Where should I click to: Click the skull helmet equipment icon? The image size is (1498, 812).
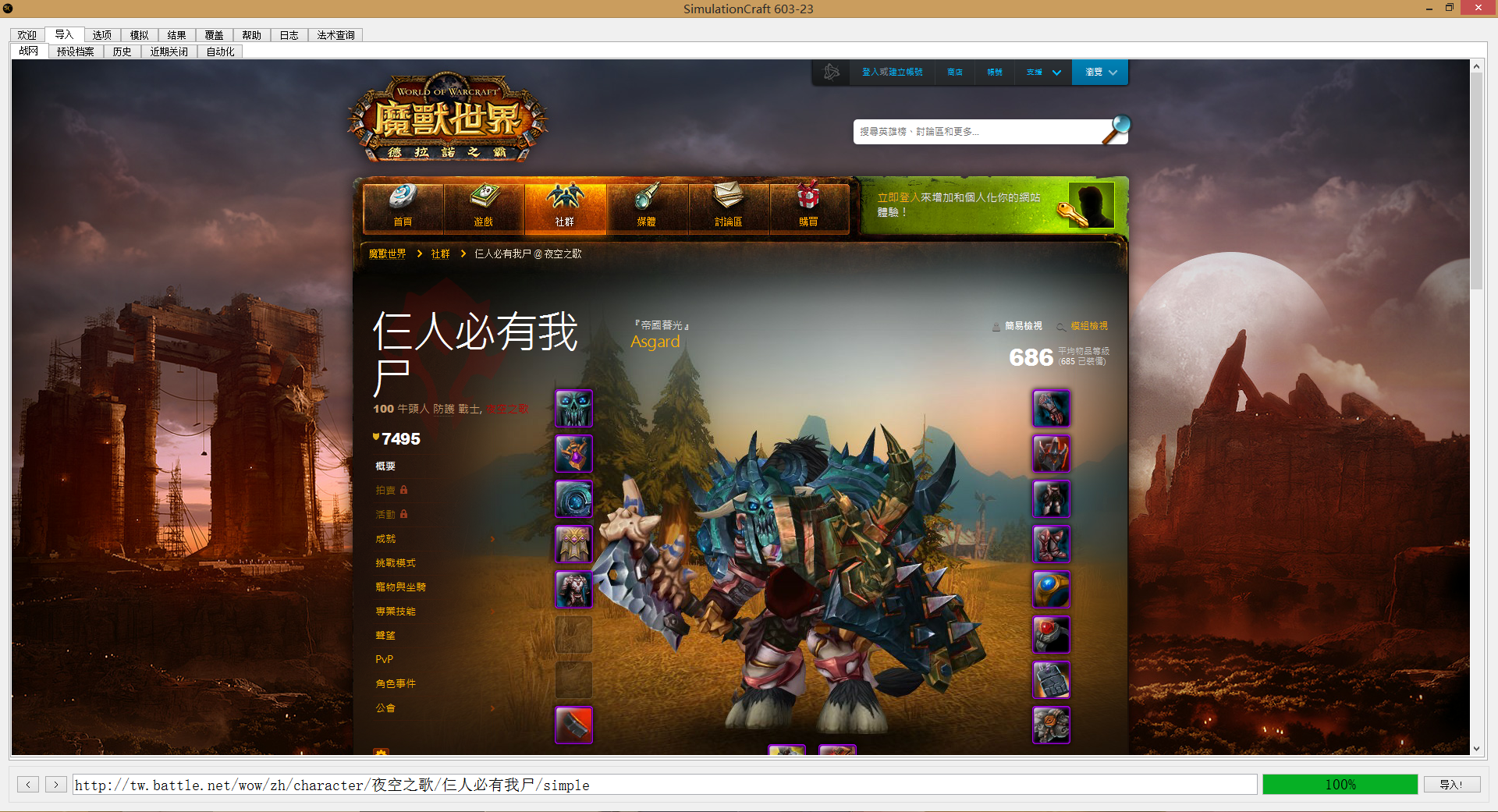click(573, 409)
